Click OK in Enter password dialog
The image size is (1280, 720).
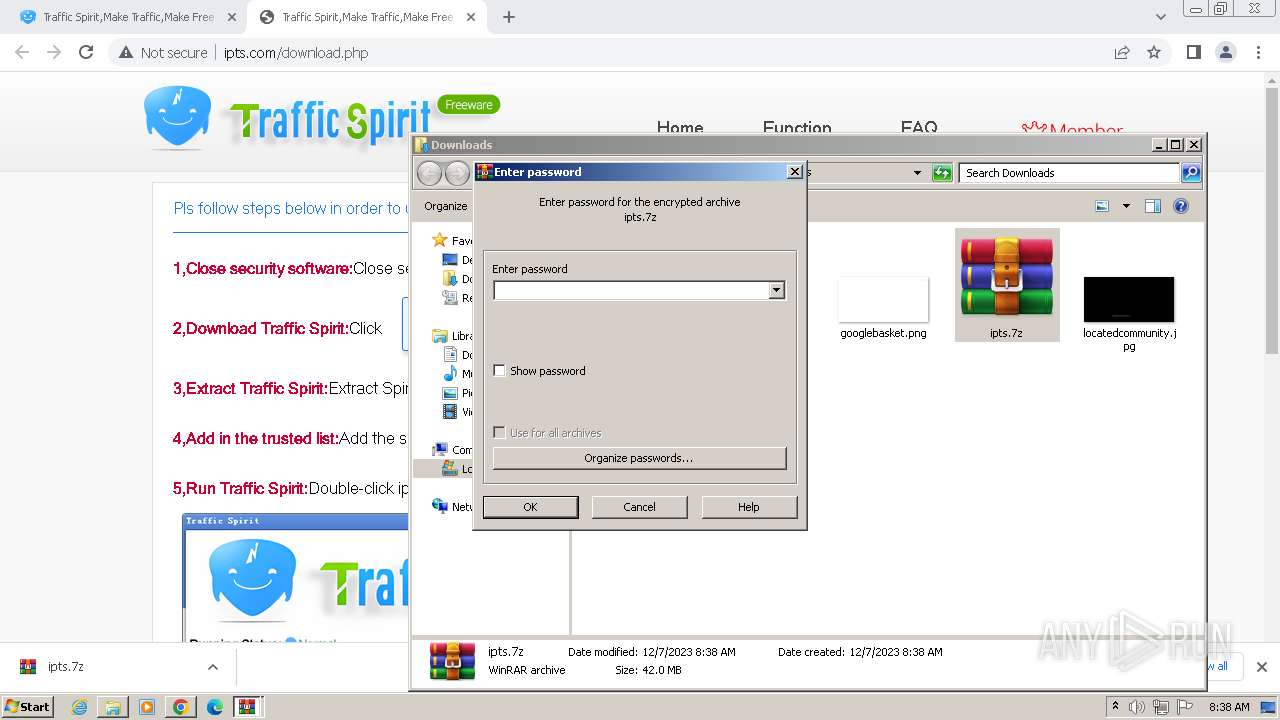530,507
